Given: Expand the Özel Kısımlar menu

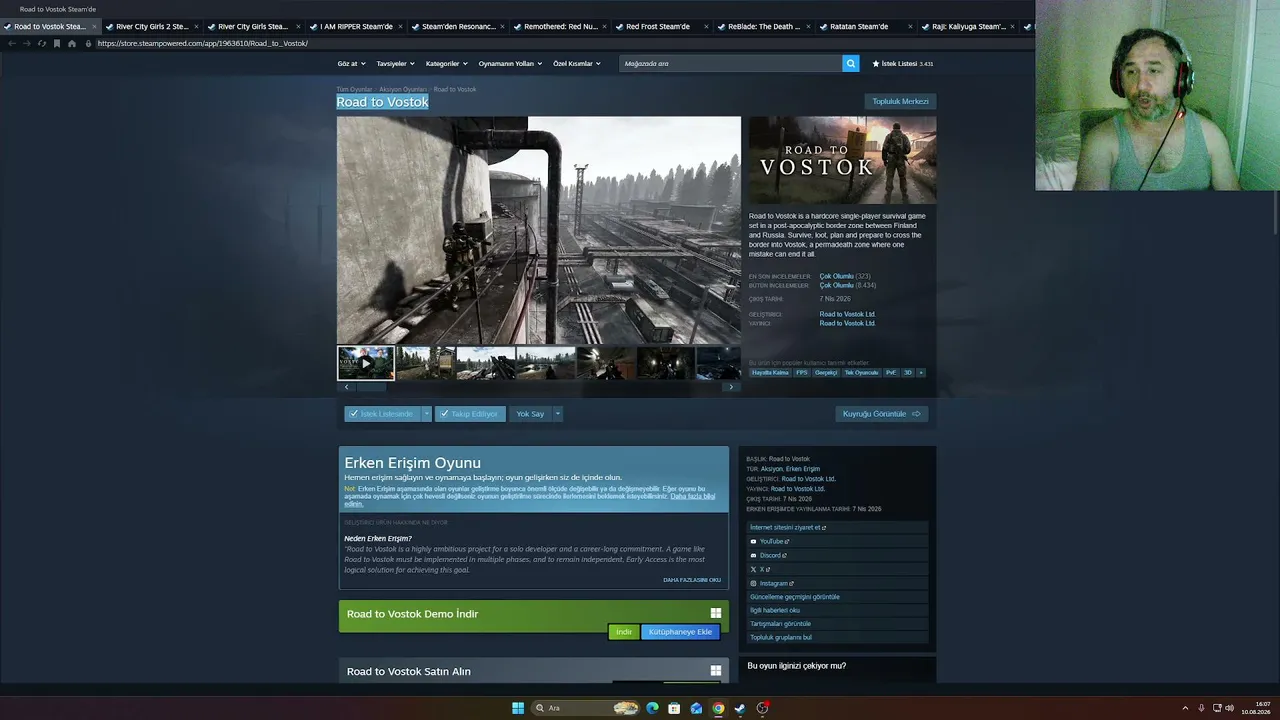Looking at the screenshot, I should 577,63.
